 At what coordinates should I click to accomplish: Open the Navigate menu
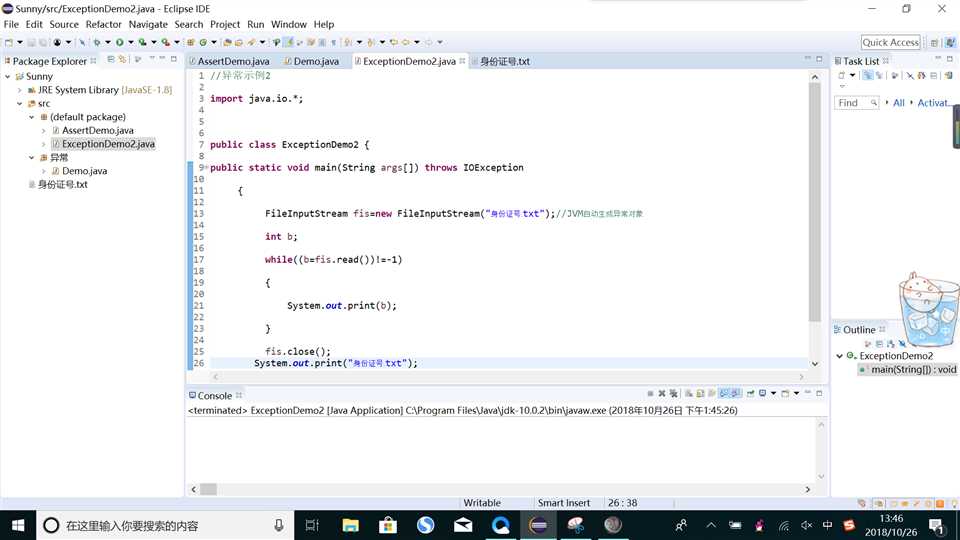(148, 24)
